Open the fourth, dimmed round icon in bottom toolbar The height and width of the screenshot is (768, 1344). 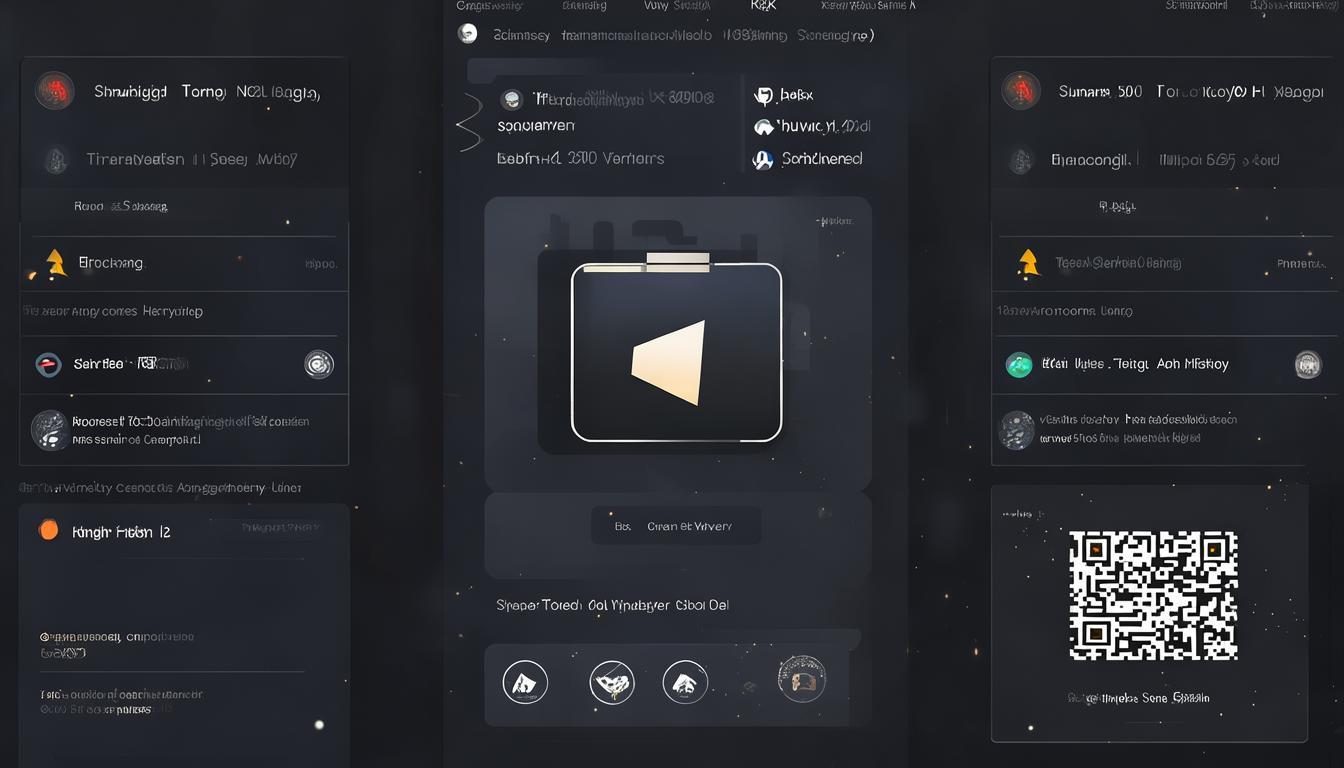801,679
